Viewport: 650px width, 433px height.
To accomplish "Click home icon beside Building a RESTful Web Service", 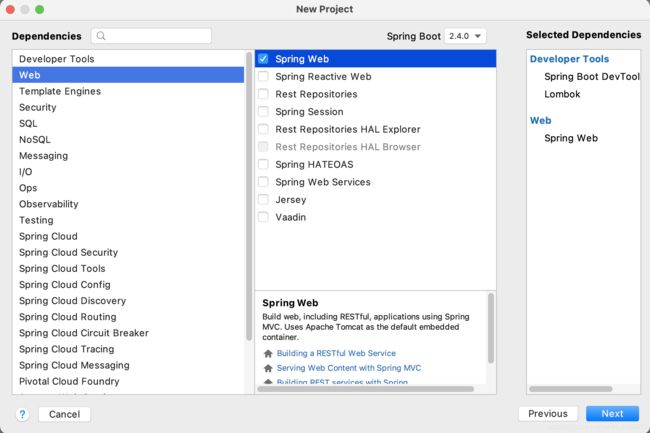I will 268,353.
